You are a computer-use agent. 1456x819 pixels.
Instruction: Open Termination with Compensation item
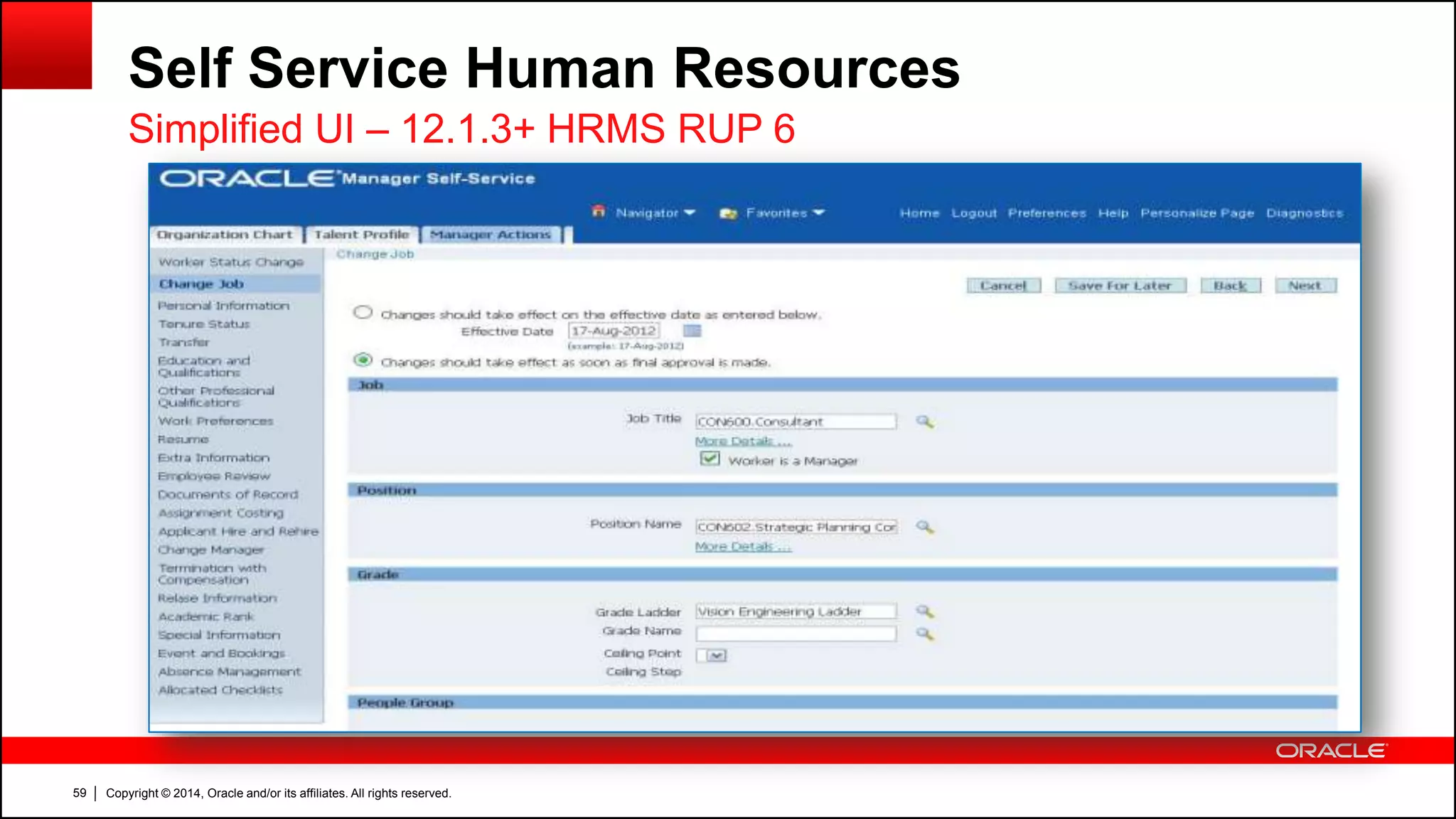[x=212, y=574]
